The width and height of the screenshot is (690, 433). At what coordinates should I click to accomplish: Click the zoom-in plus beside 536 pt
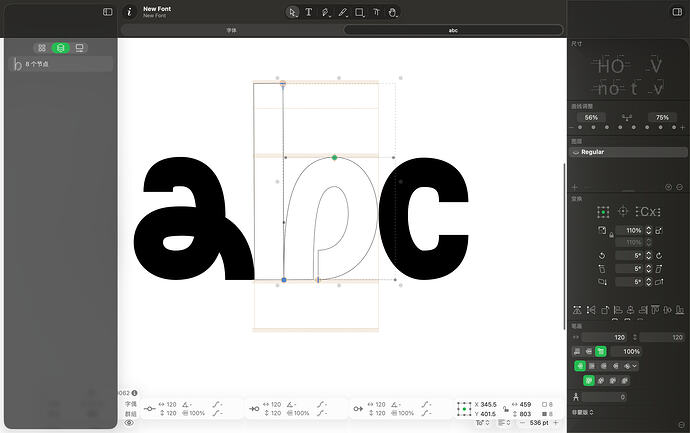click(x=556, y=422)
